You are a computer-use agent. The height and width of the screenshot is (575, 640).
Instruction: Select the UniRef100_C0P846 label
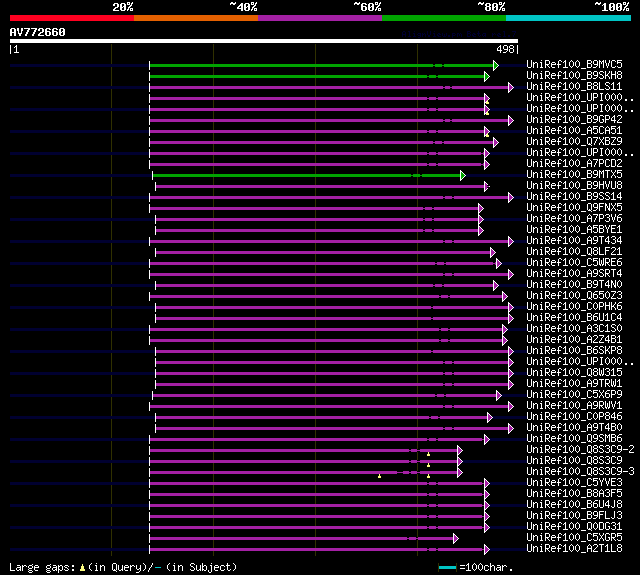click(574, 417)
